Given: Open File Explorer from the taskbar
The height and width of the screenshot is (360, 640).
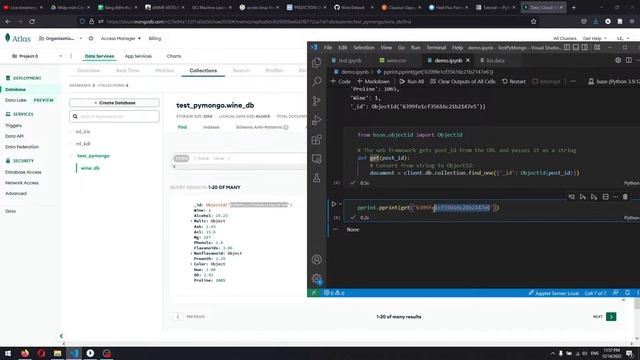Looking at the screenshot, I should click(58, 353).
